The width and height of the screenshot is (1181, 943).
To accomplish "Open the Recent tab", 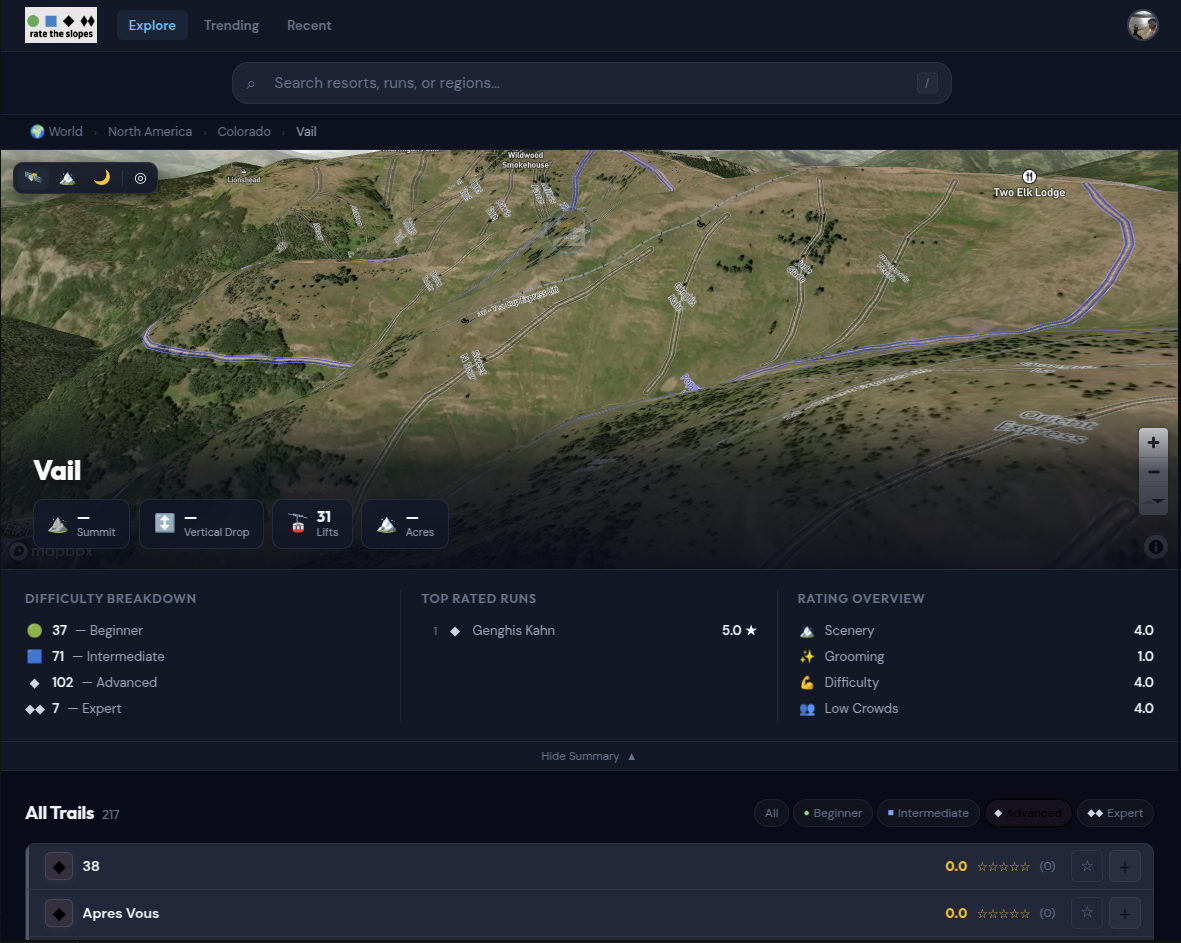I will coord(309,25).
